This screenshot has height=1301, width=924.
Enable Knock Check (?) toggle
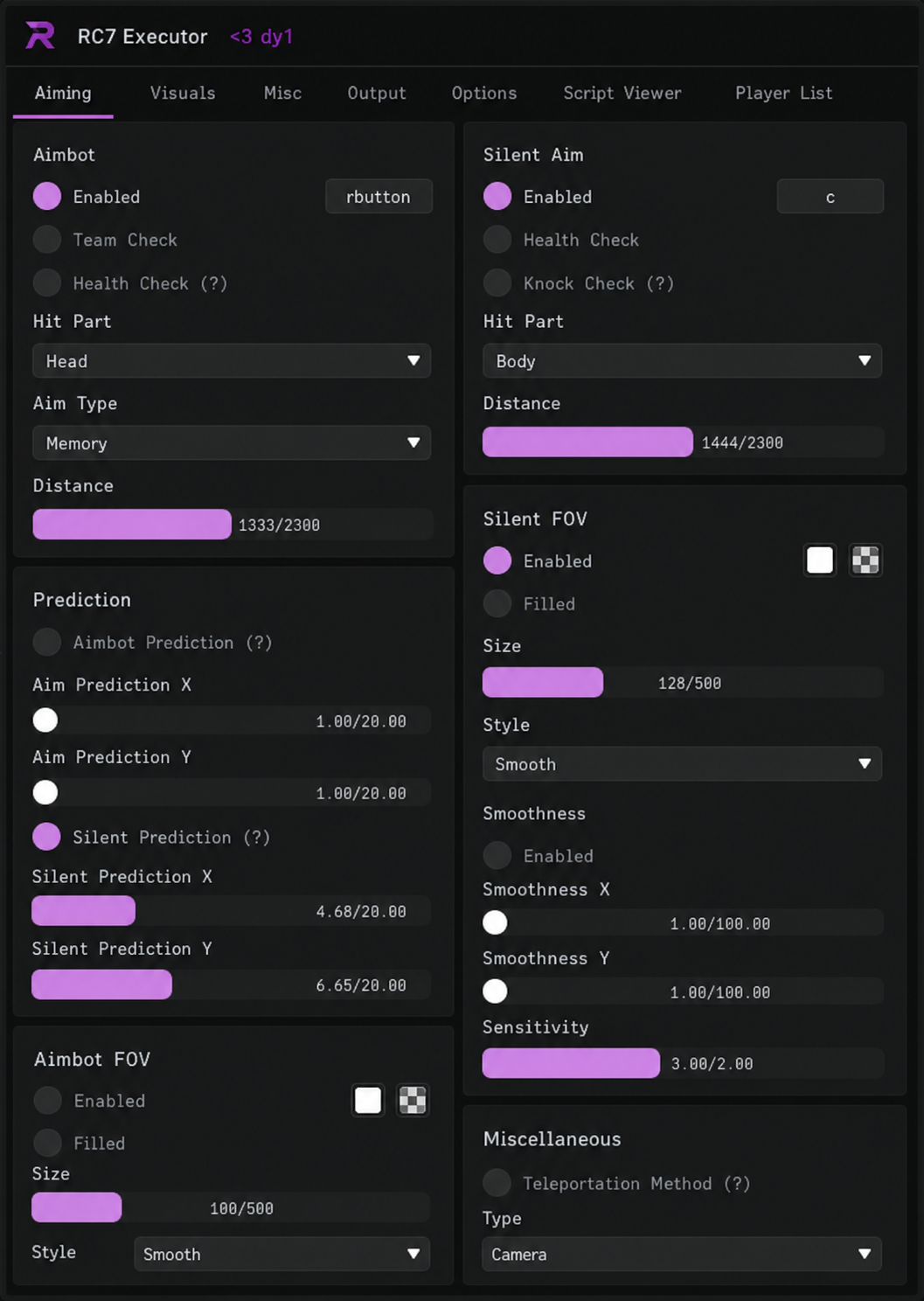(x=497, y=283)
